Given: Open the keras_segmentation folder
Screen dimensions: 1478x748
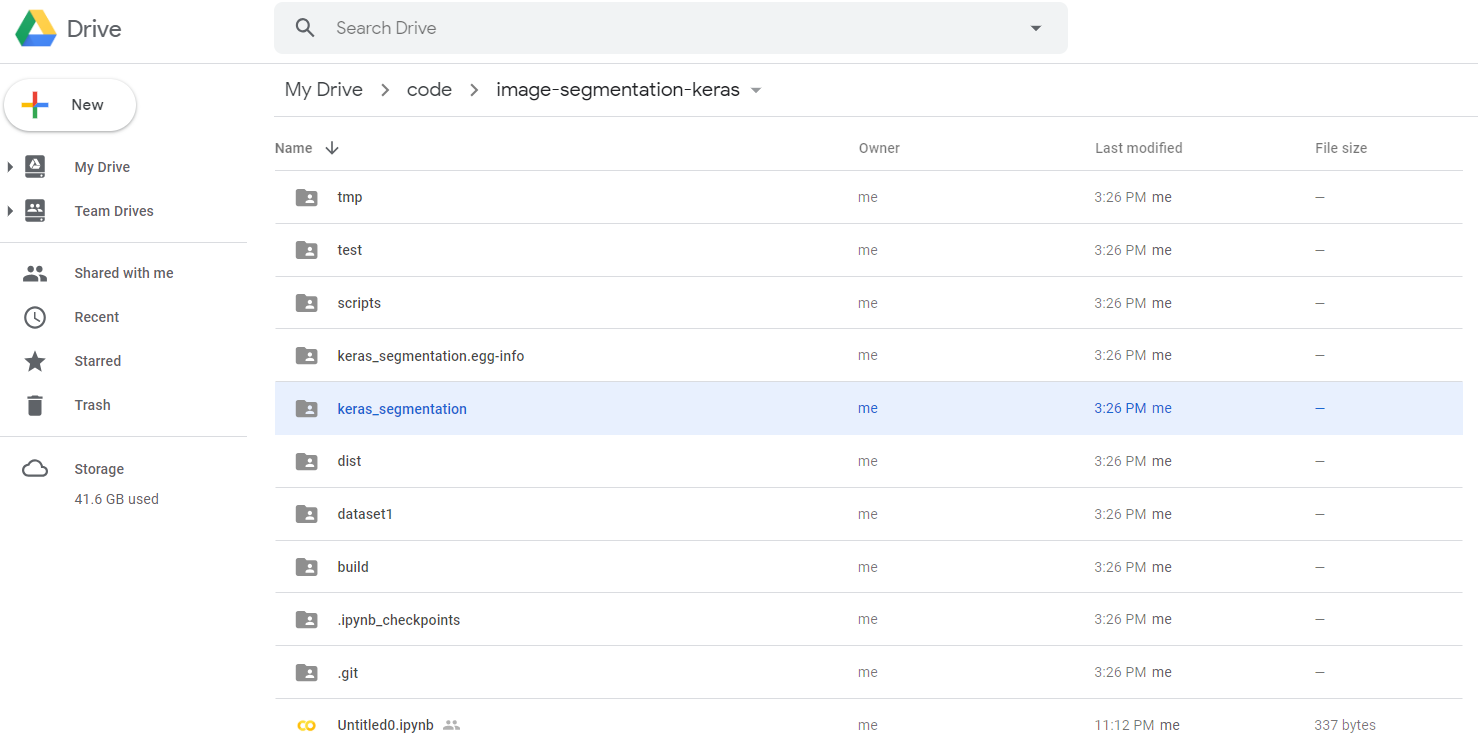Looking at the screenshot, I should point(402,408).
